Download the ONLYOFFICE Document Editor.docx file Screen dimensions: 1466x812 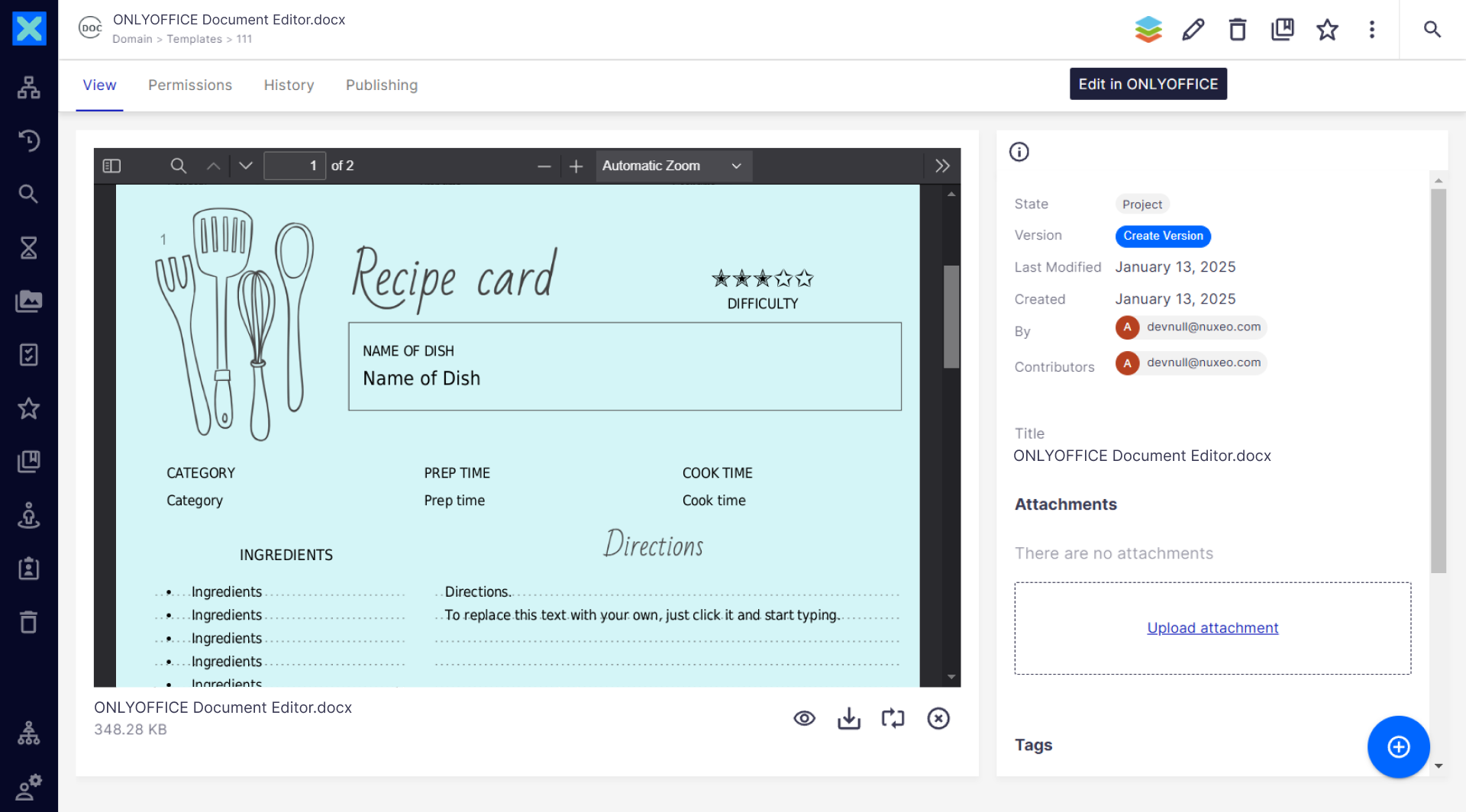(848, 718)
